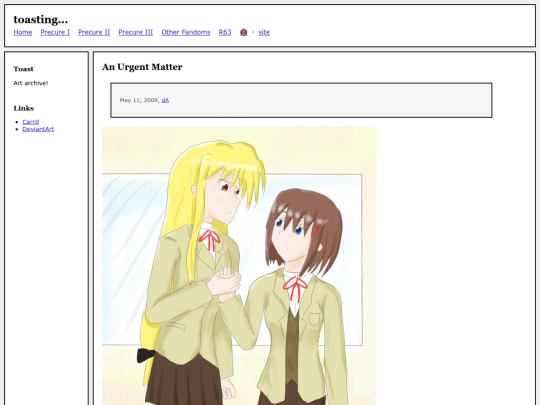Click the small red circular icon in nav
This screenshot has height=405, width=540.
[x=243, y=32]
